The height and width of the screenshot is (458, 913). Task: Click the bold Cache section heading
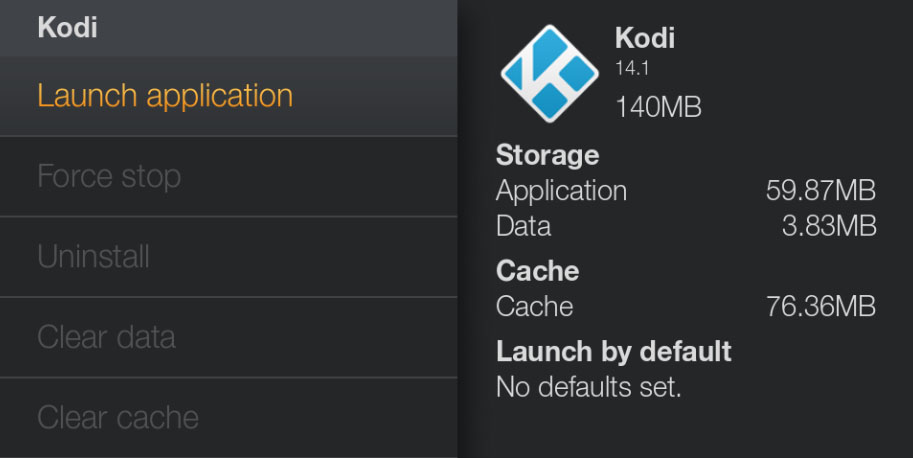tap(537, 271)
